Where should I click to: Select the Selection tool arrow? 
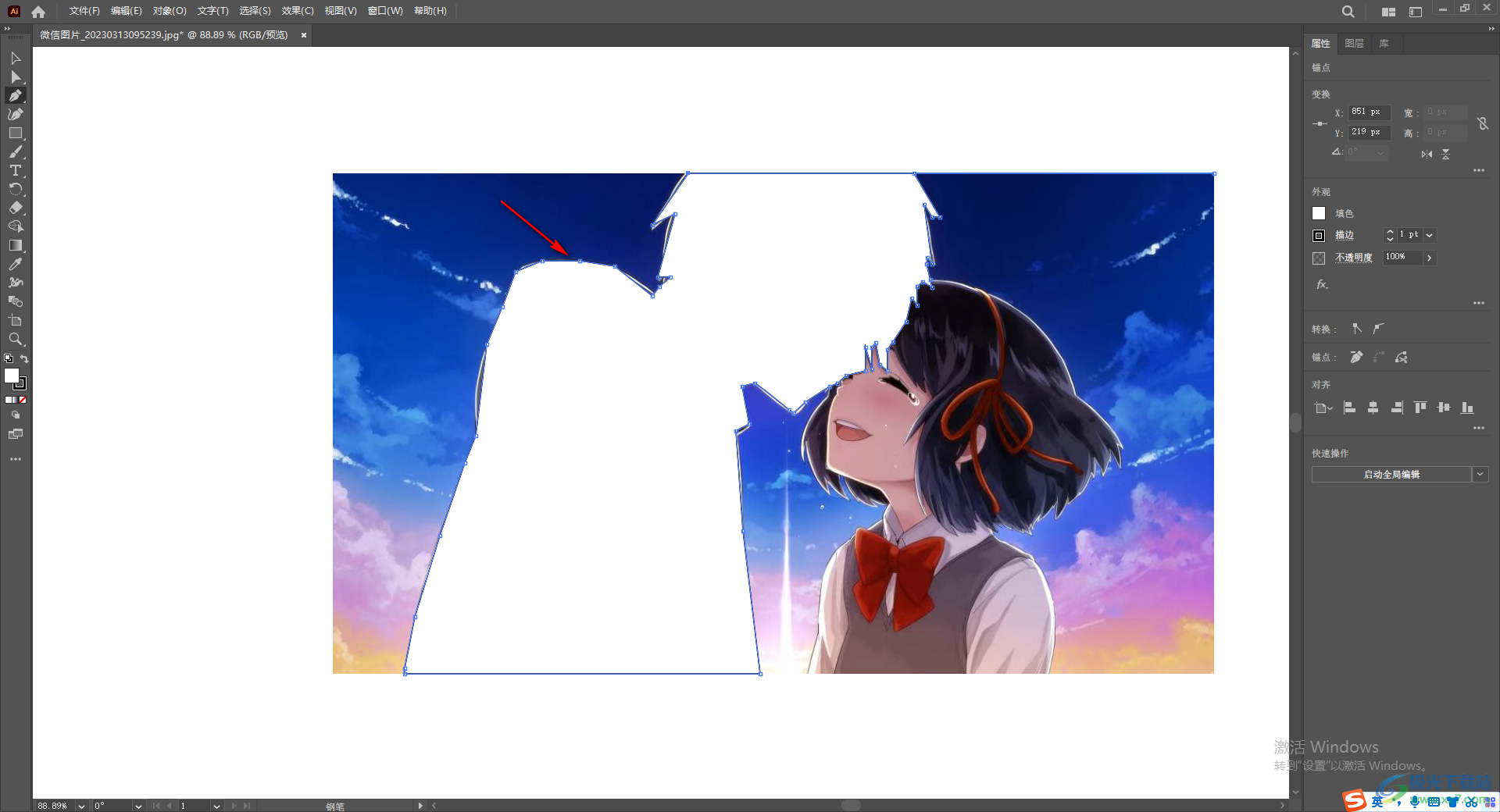tap(16, 59)
